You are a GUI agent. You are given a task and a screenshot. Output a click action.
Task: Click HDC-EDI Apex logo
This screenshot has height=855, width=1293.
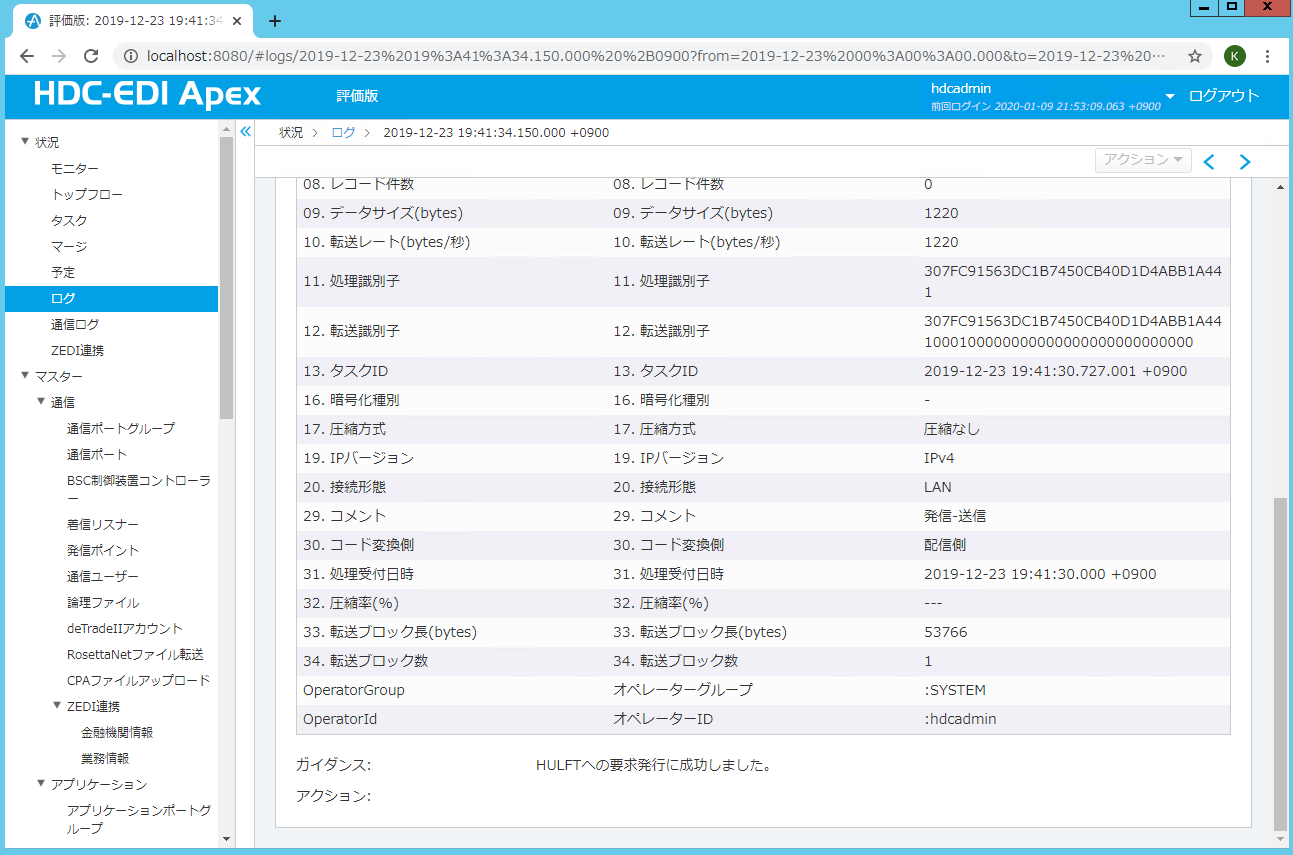[147, 94]
